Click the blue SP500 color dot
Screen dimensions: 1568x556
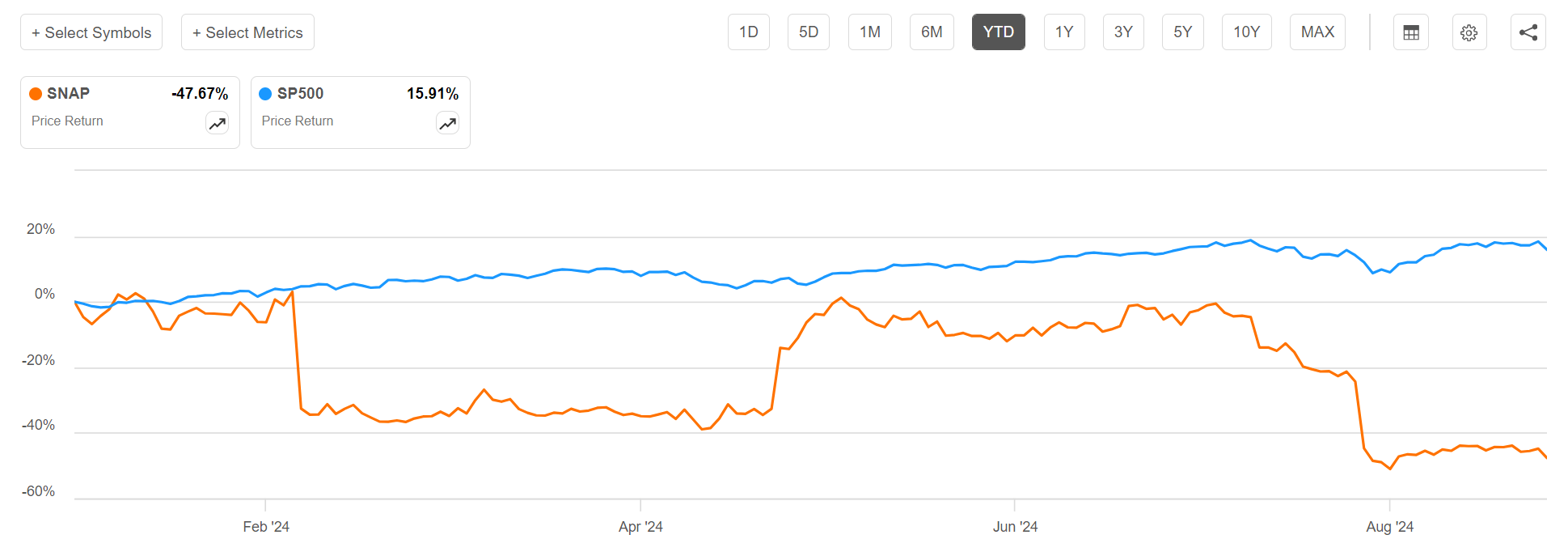tap(265, 94)
